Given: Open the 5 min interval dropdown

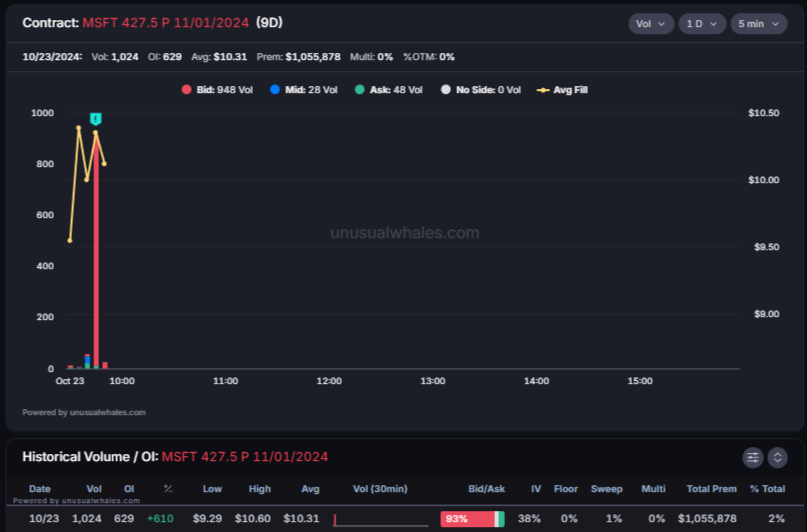Looking at the screenshot, I should 759,24.
